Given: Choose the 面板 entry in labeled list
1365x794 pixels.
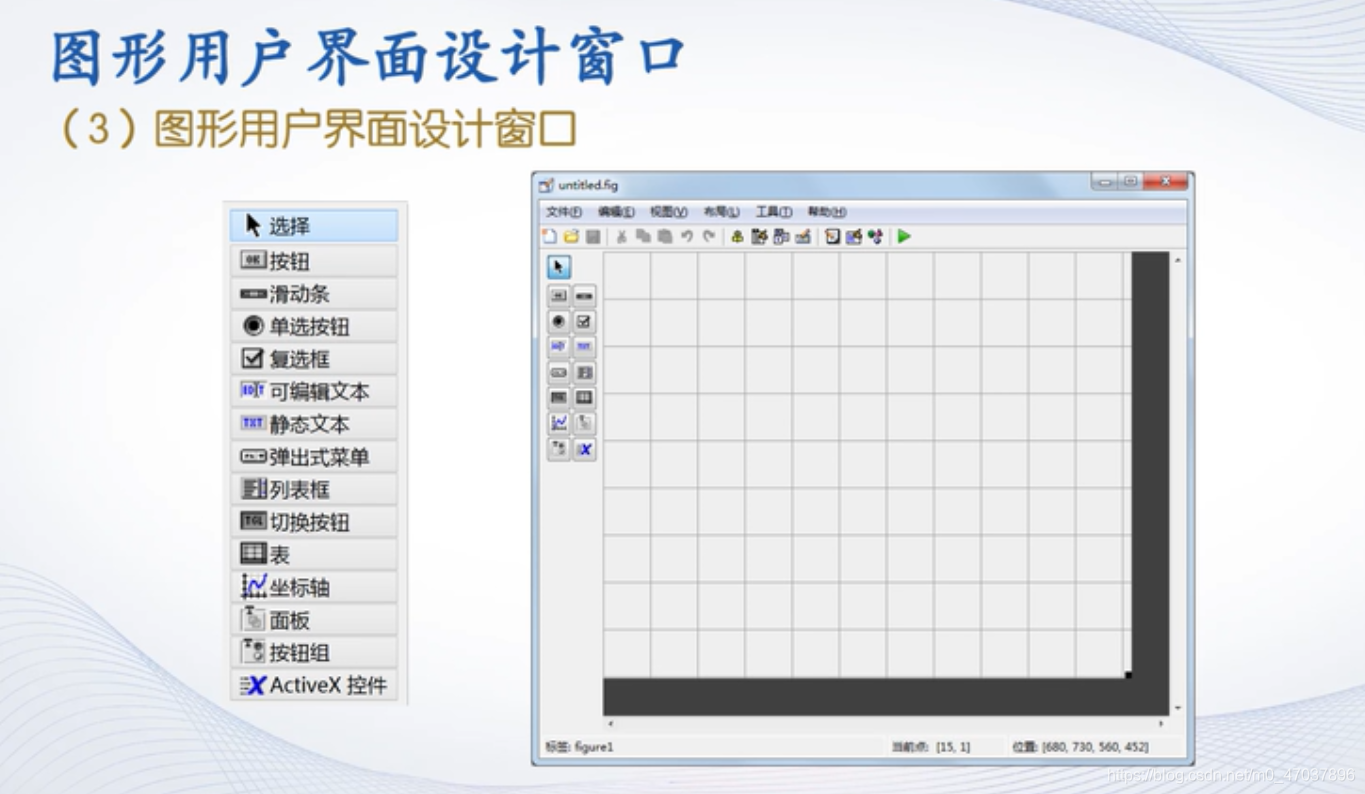Looking at the screenshot, I should click(x=314, y=620).
